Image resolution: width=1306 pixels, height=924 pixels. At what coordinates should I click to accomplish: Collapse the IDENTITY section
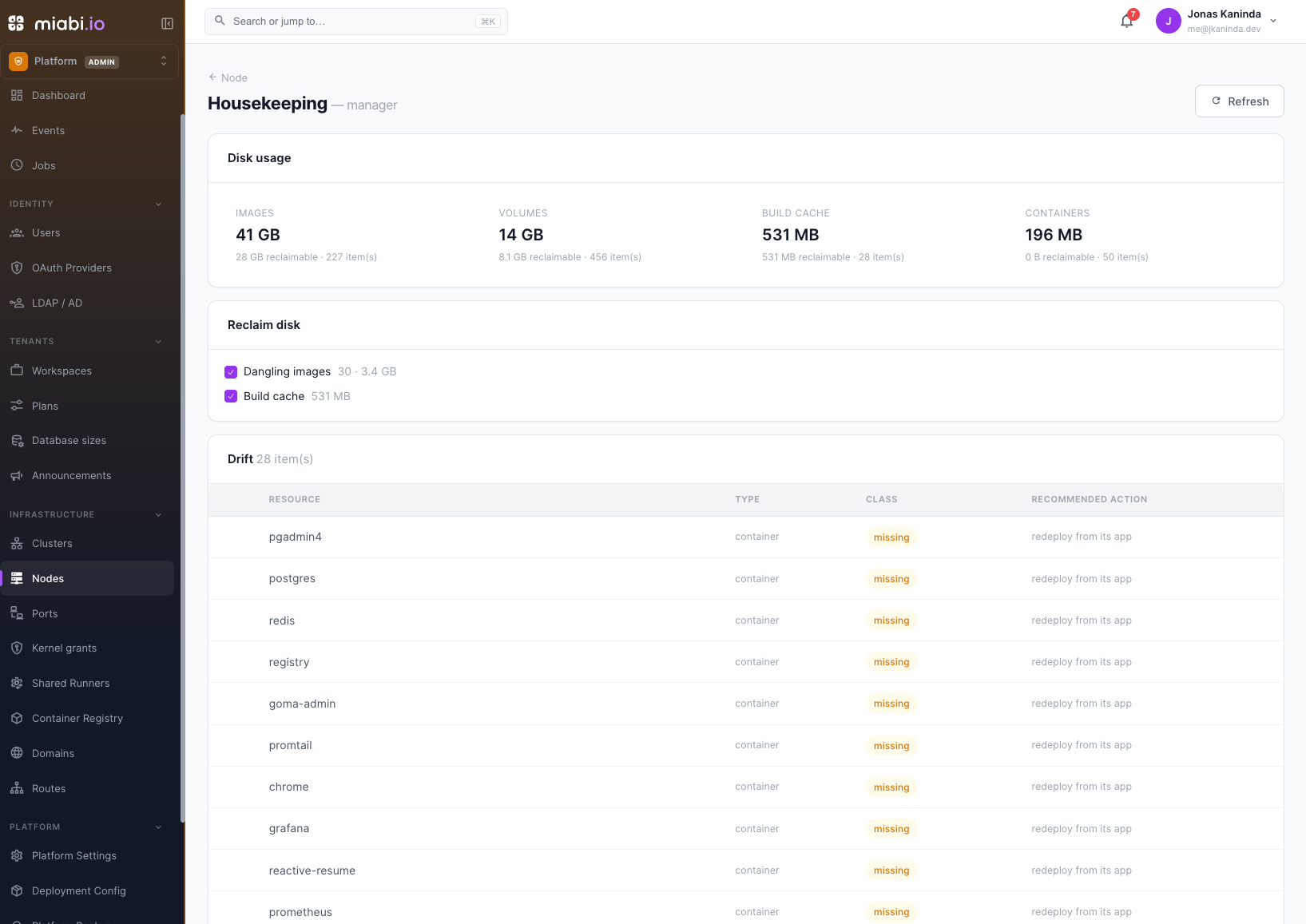[158, 204]
